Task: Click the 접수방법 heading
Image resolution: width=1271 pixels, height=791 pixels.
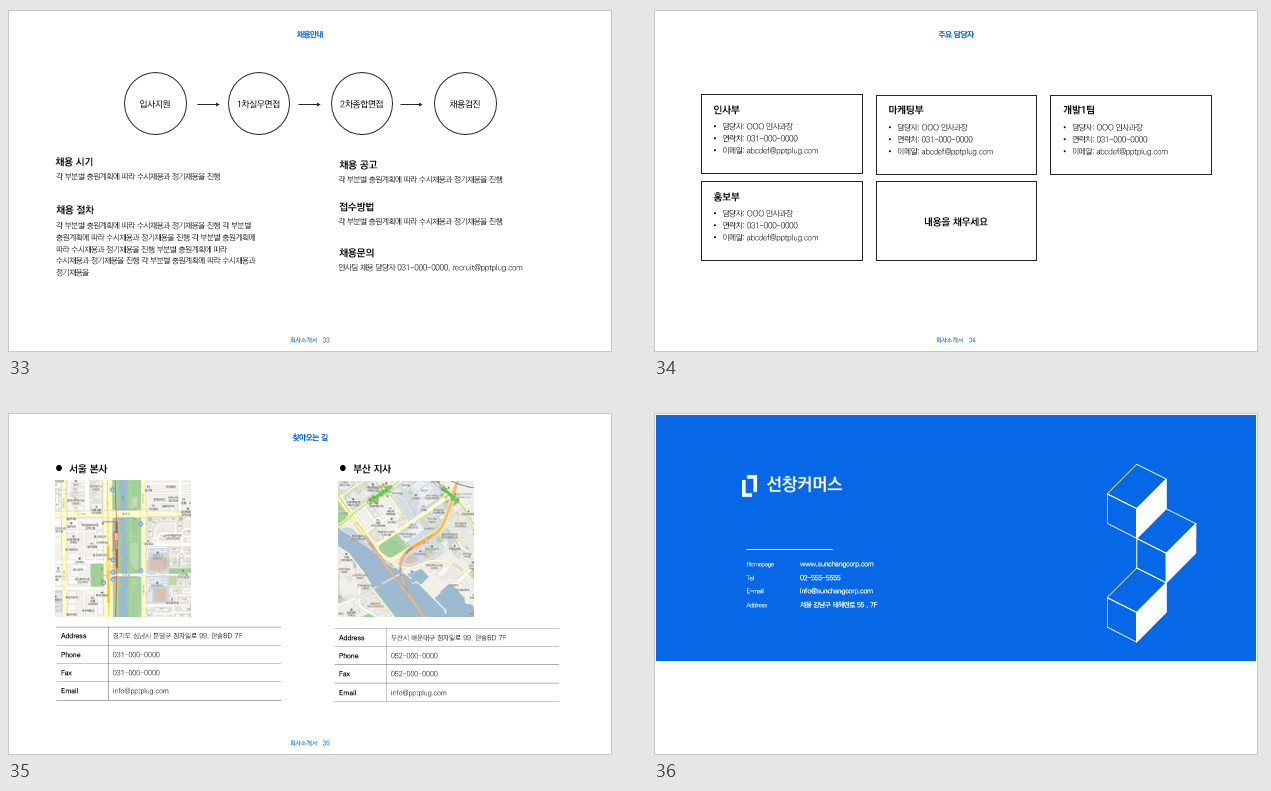Action: pyautogui.click(x=356, y=206)
